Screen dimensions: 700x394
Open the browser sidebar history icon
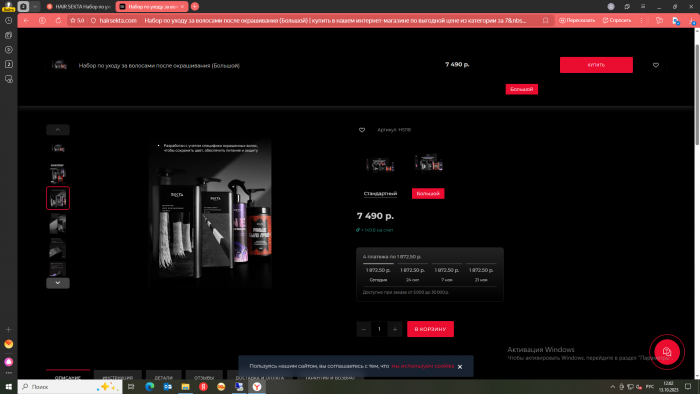click(8, 21)
